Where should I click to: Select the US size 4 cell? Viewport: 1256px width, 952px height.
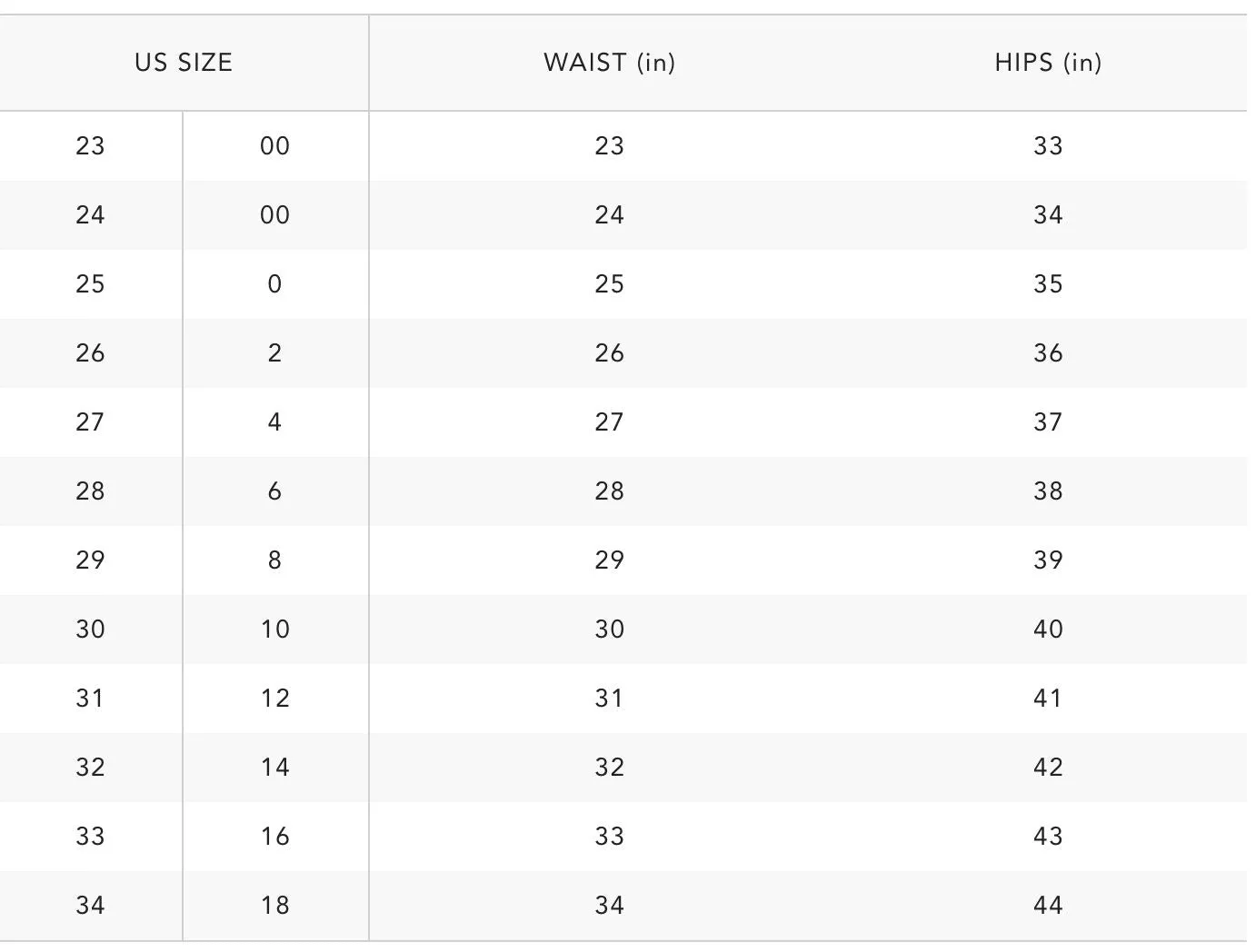click(274, 422)
